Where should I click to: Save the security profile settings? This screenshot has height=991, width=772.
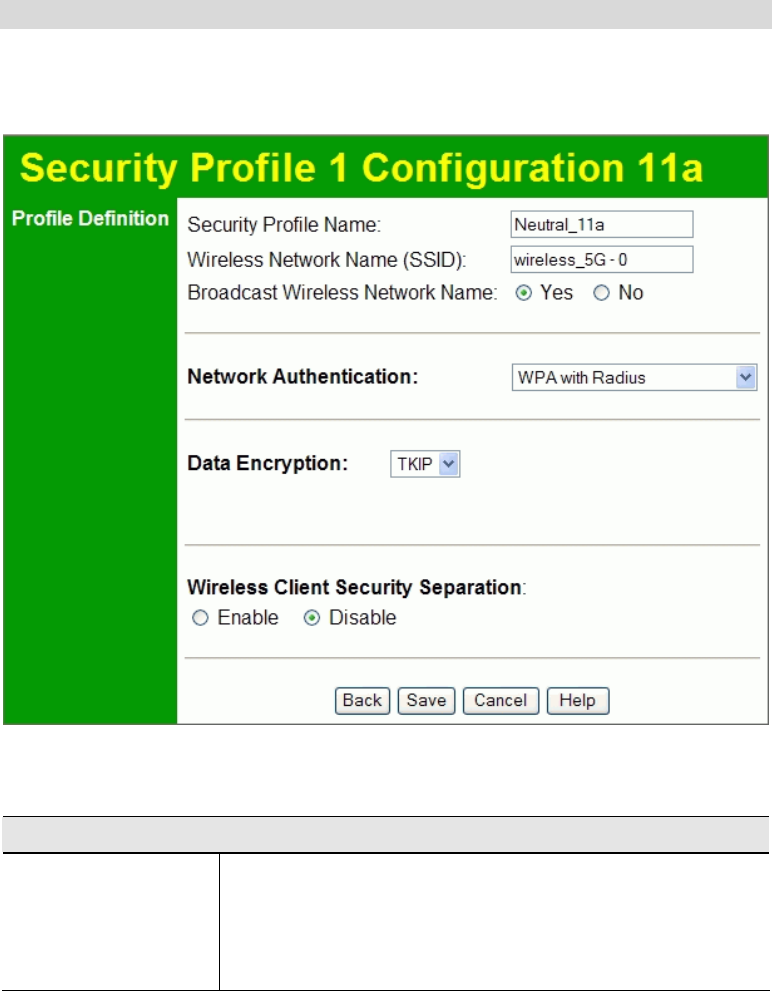(x=426, y=700)
